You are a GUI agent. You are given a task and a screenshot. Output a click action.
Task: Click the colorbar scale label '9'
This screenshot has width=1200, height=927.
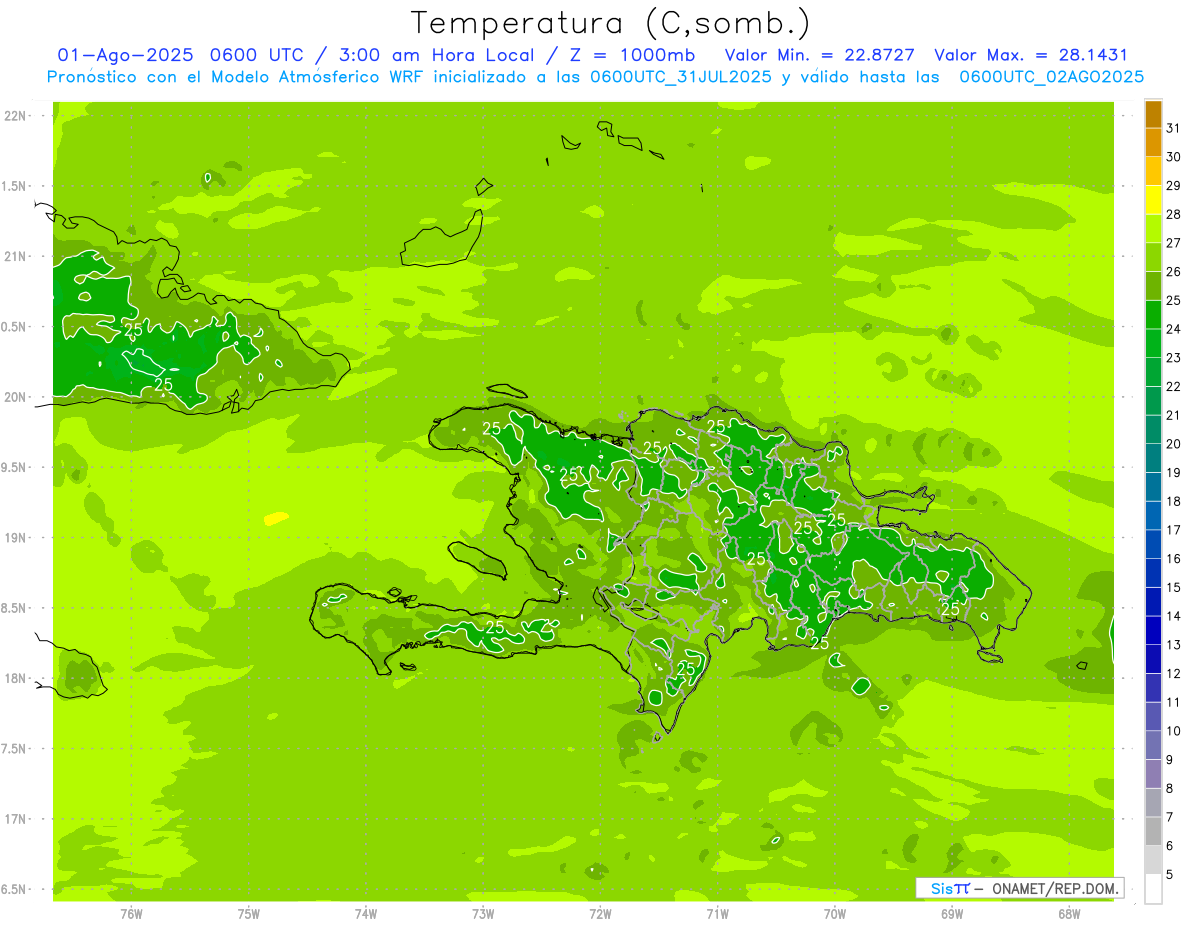1170,760
